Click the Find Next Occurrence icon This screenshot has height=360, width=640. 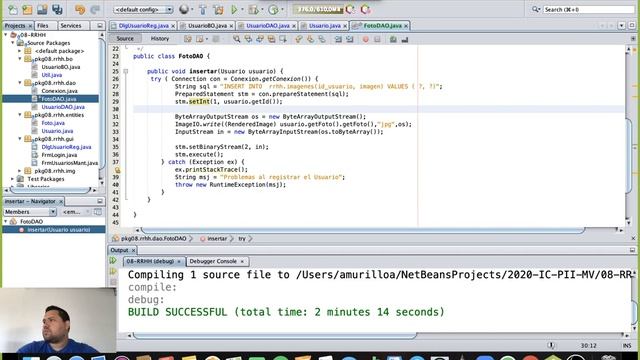click(260, 39)
